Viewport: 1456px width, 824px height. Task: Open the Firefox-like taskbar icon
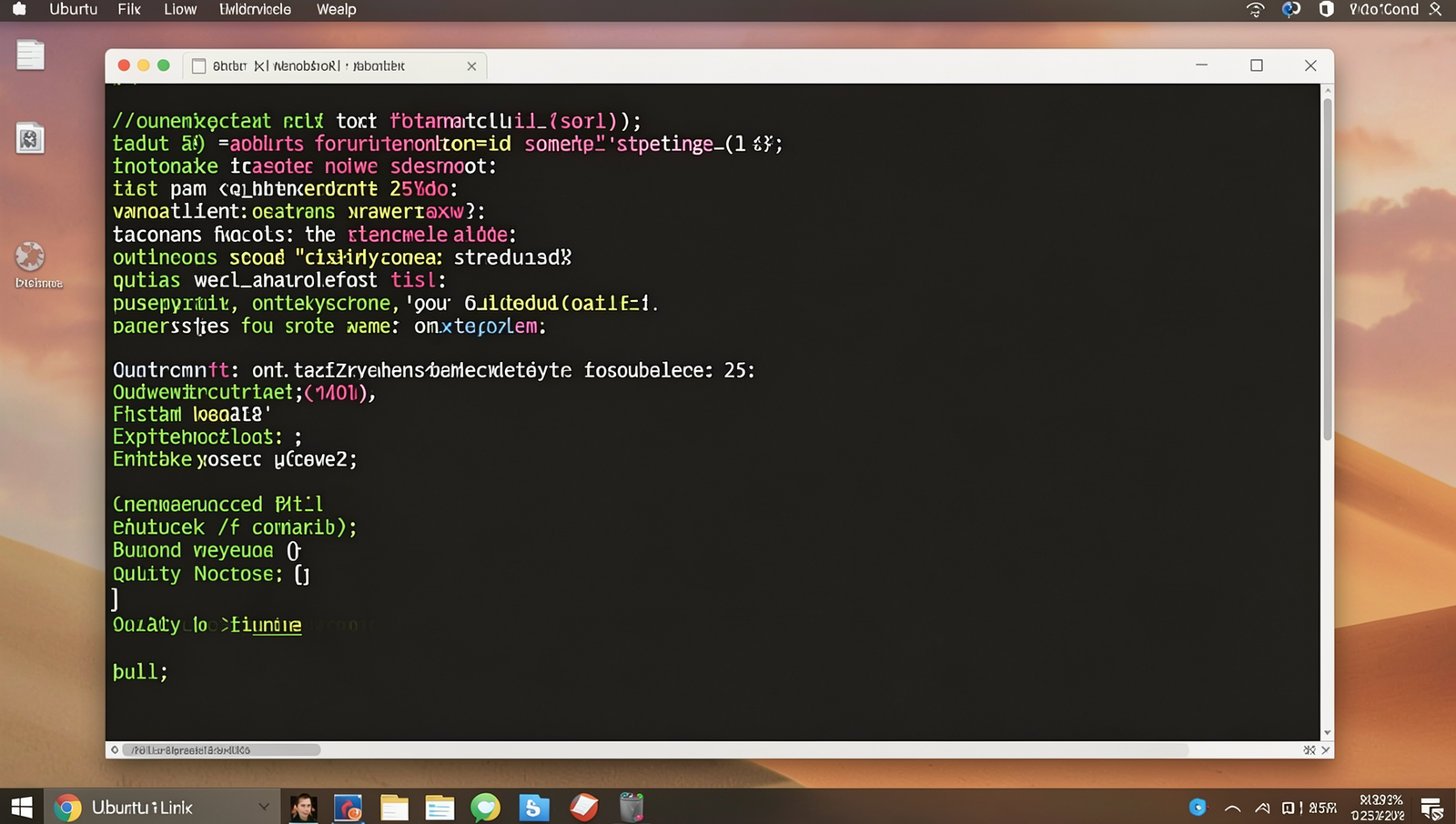click(349, 807)
